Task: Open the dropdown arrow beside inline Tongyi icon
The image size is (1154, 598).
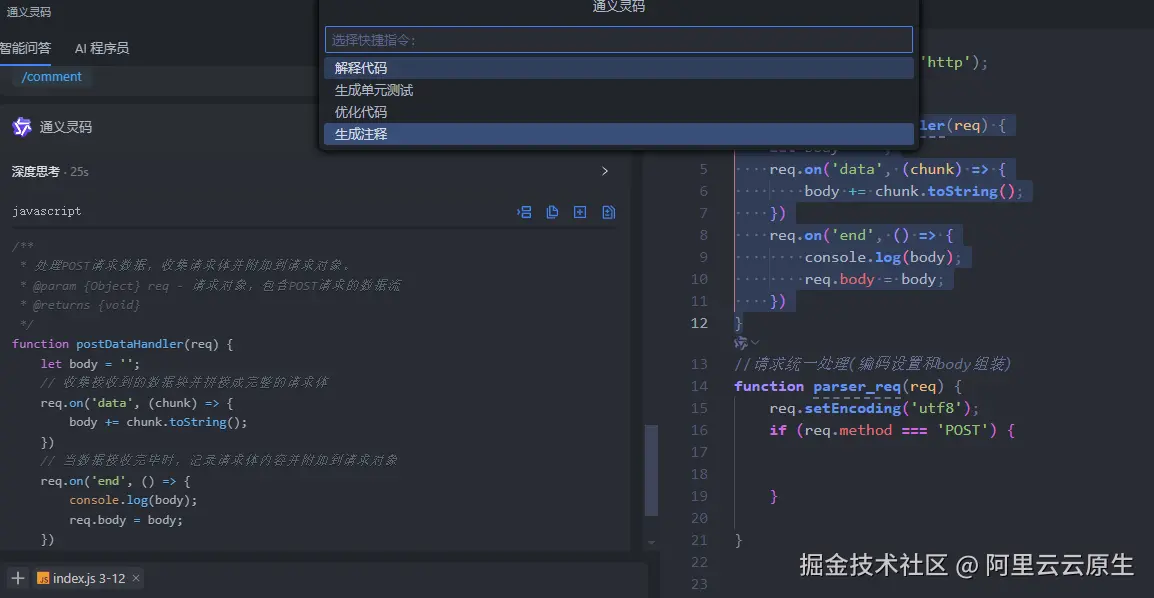Action: tap(754, 342)
